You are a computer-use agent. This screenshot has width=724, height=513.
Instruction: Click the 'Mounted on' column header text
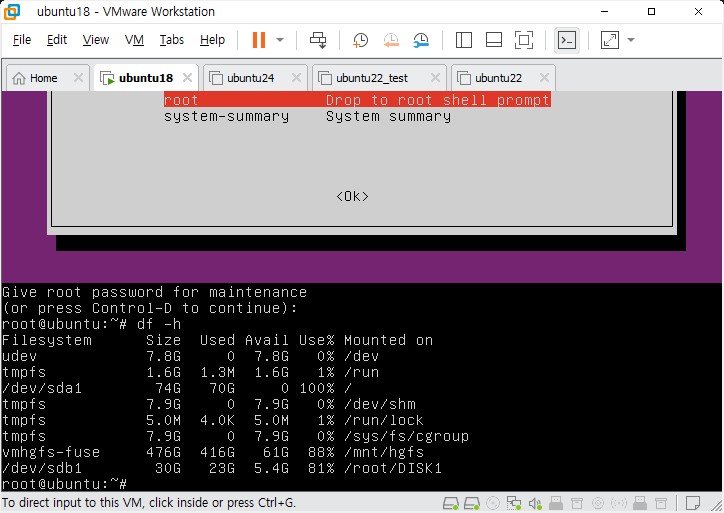(388, 340)
